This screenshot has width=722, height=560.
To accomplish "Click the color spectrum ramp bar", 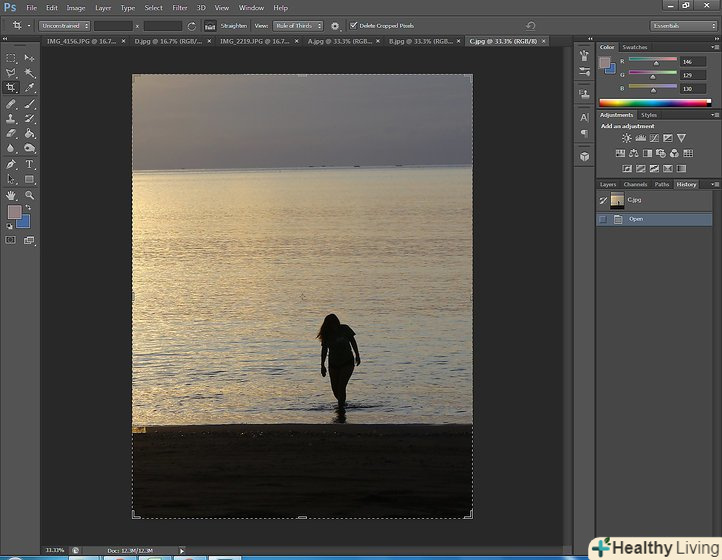I will 654,102.
